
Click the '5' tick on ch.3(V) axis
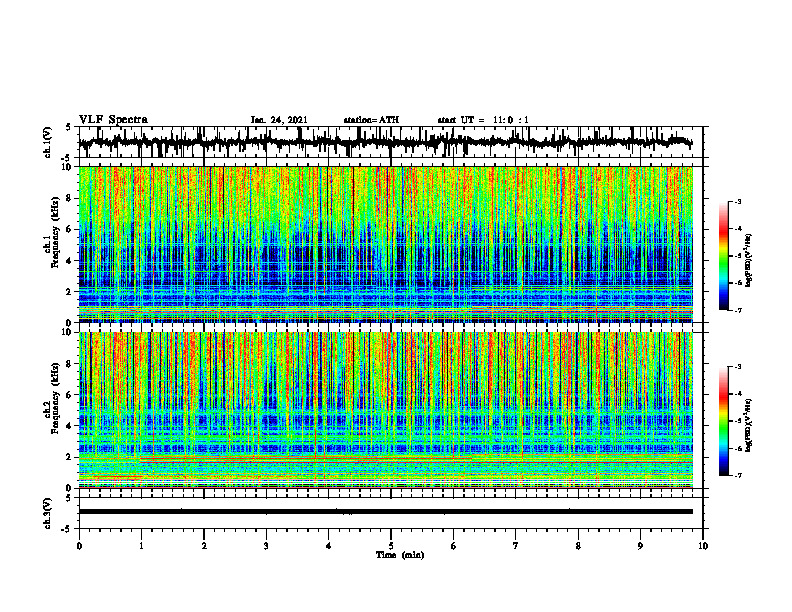tap(69, 499)
